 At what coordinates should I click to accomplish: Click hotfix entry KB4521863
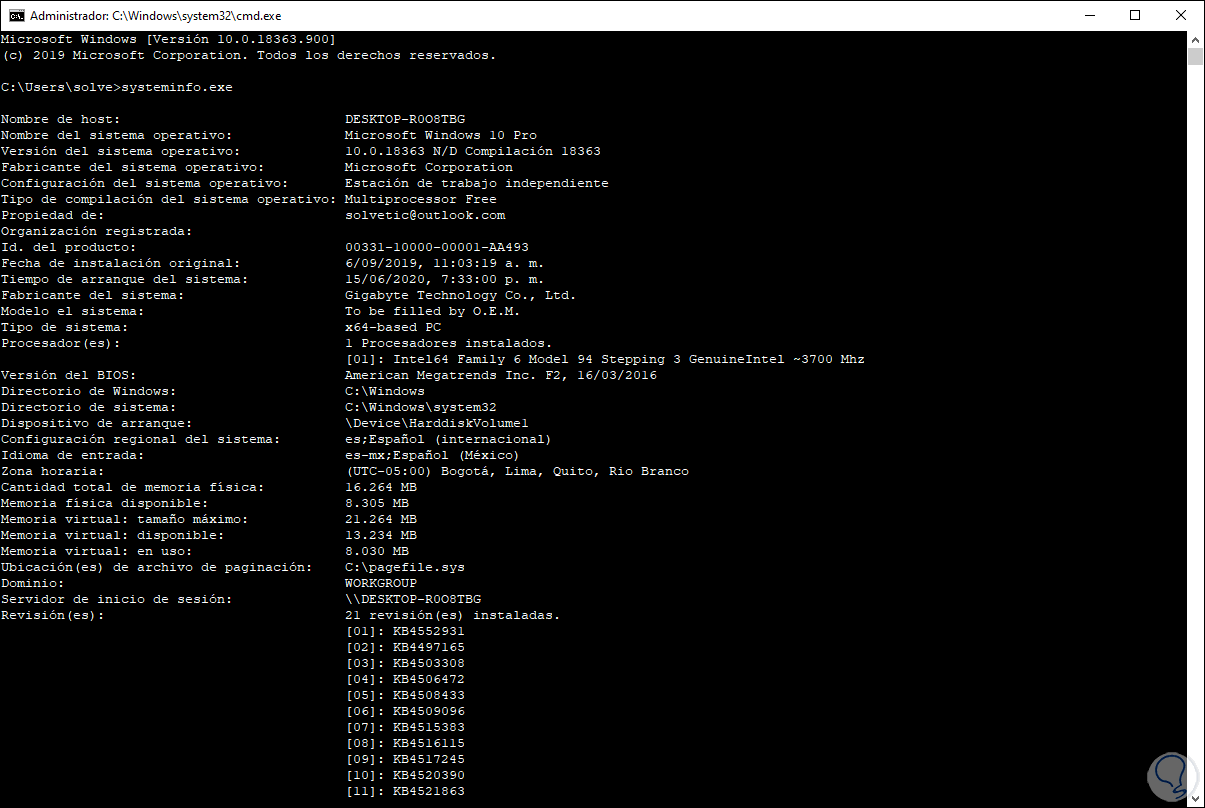(405, 791)
